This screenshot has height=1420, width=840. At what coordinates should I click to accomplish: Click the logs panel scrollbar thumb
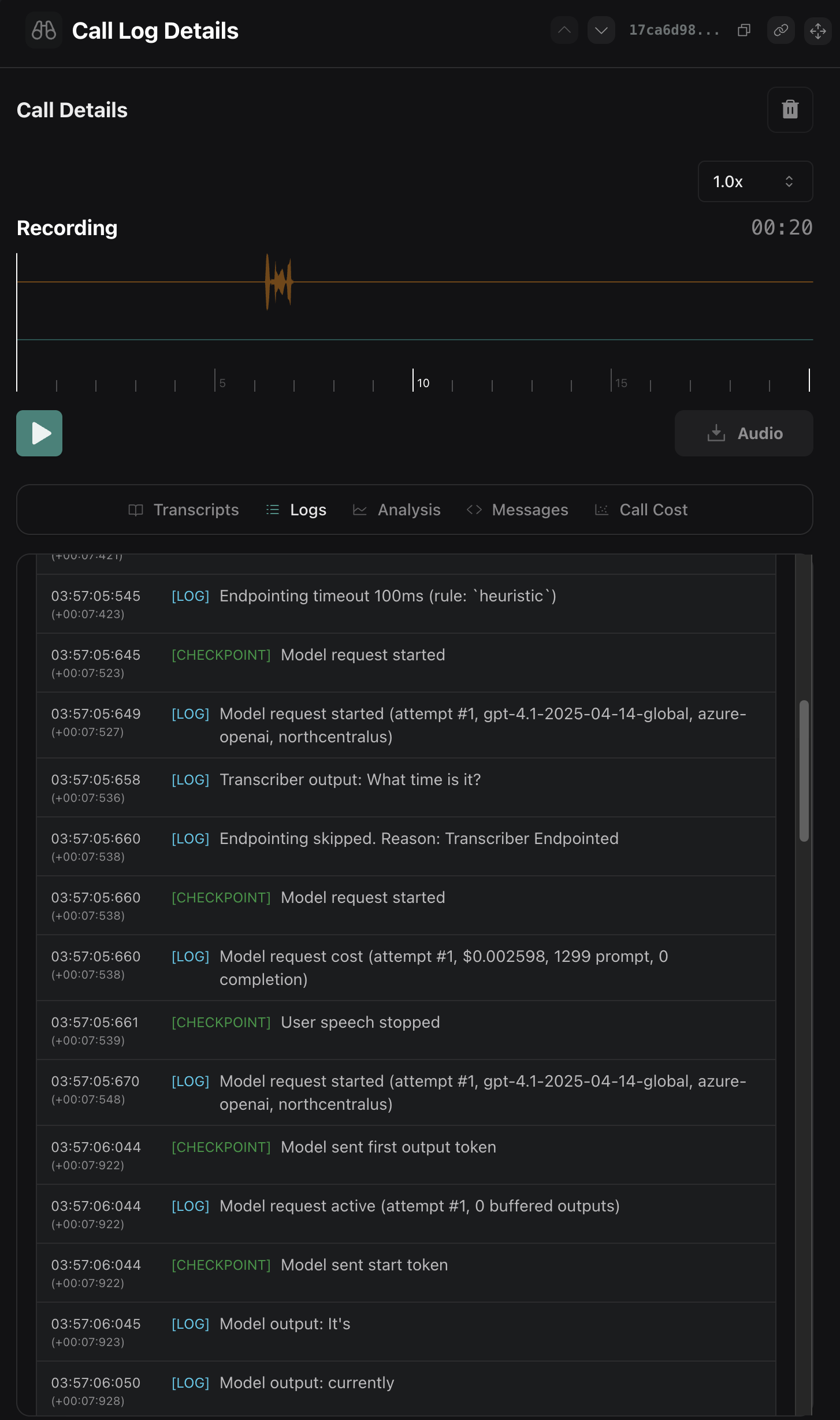(x=804, y=771)
